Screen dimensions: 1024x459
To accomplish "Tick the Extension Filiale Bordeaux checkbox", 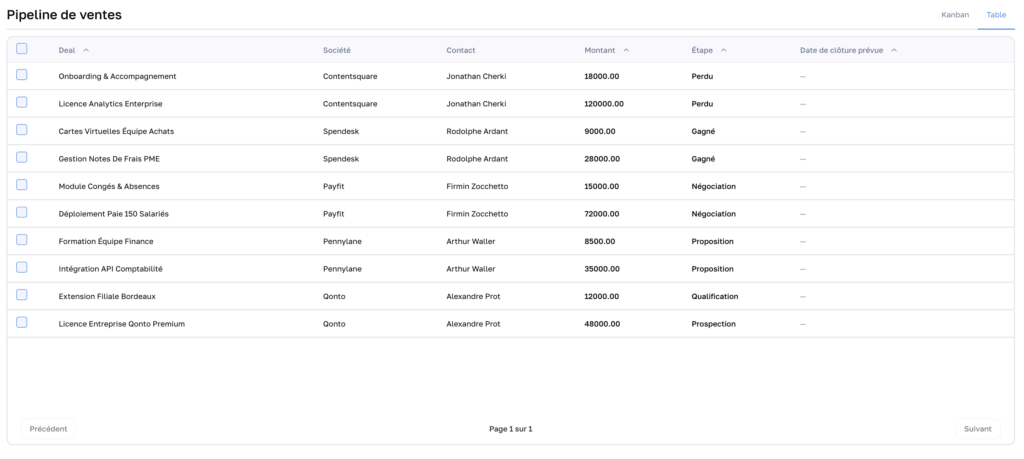I will click(22, 295).
